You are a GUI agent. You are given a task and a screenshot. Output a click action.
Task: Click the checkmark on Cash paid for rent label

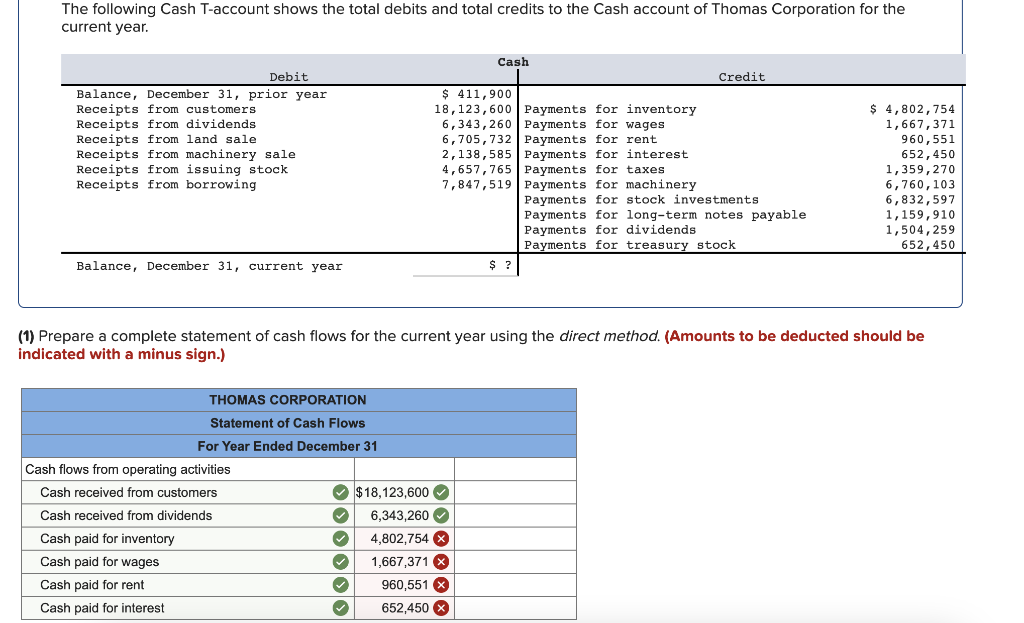coord(339,585)
